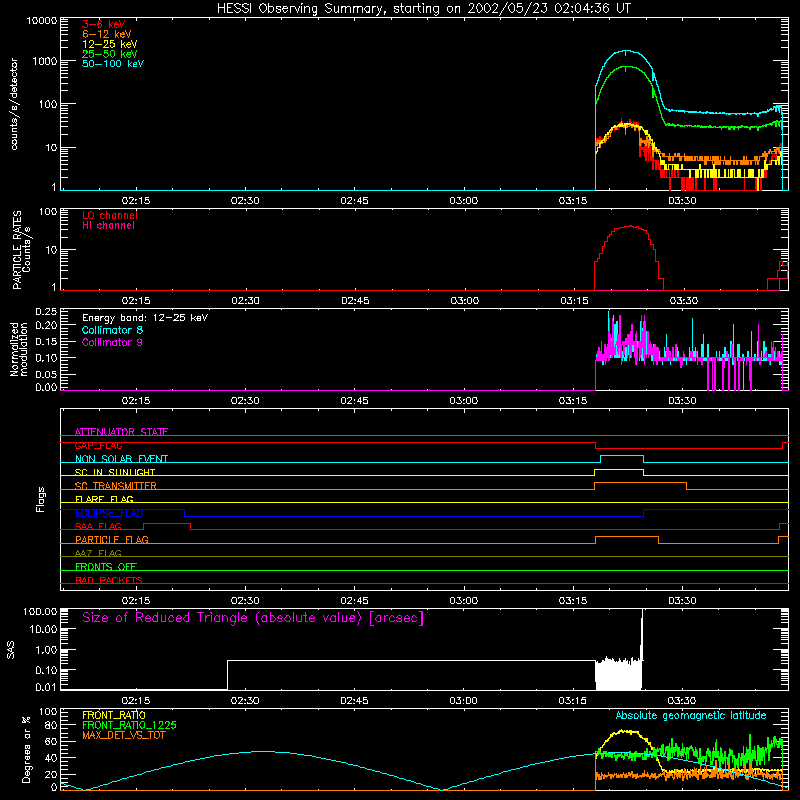Click the 100.00 y-axis label in SAS panel
This screenshot has width=800, height=800.
click(x=40, y=612)
